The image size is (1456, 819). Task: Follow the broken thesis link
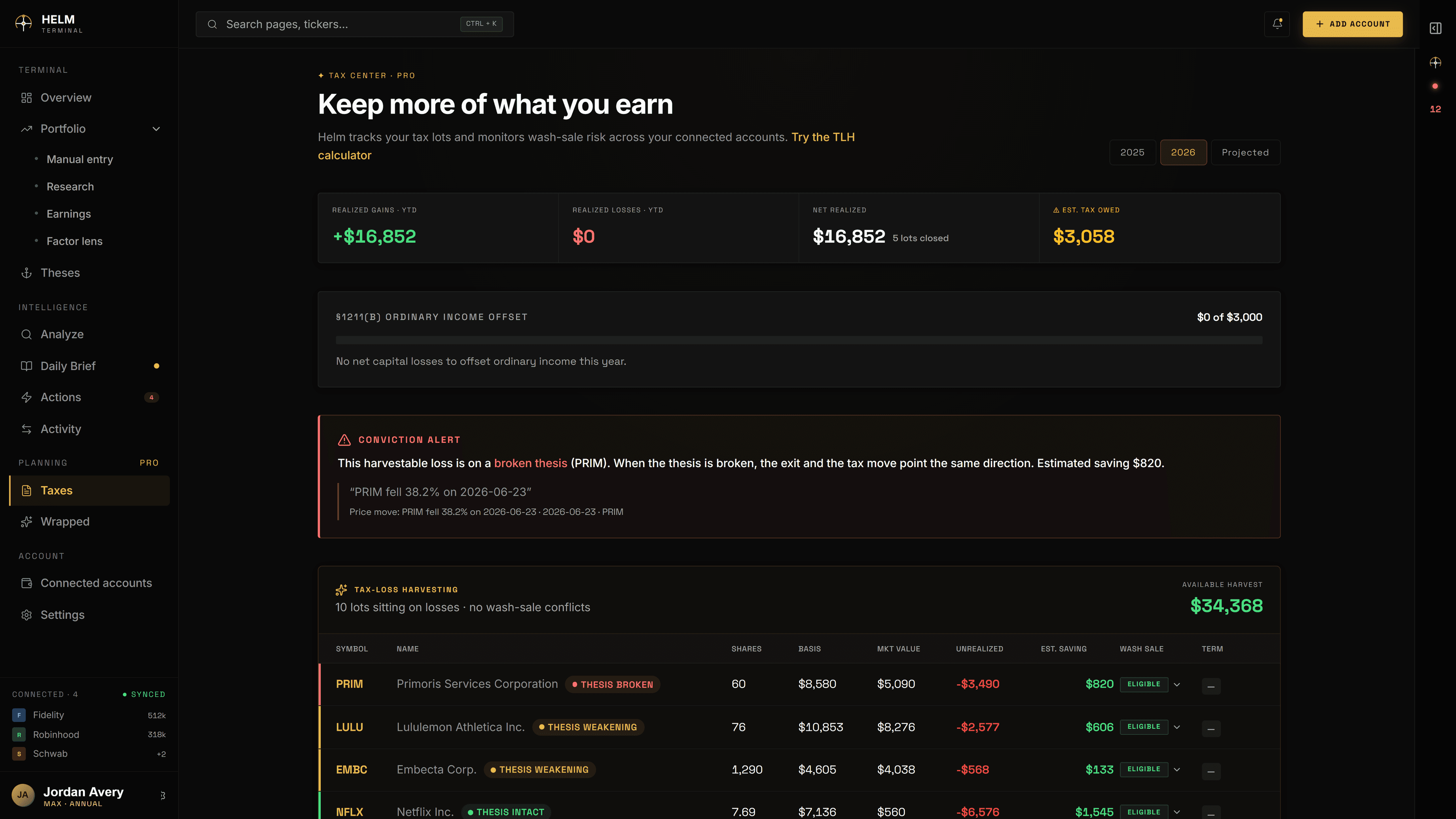click(x=530, y=463)
